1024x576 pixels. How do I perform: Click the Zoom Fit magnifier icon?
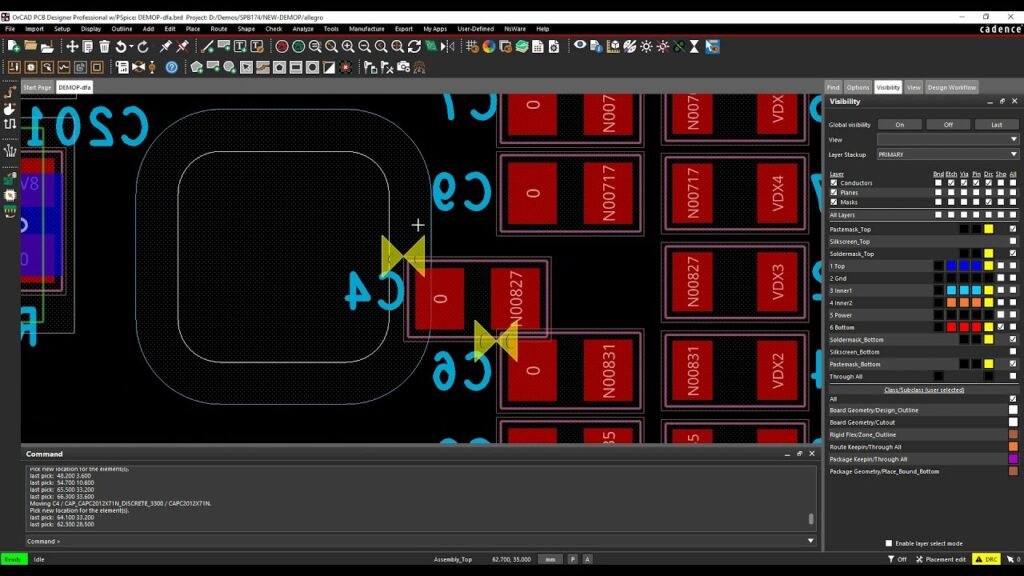tap(331, 46)
